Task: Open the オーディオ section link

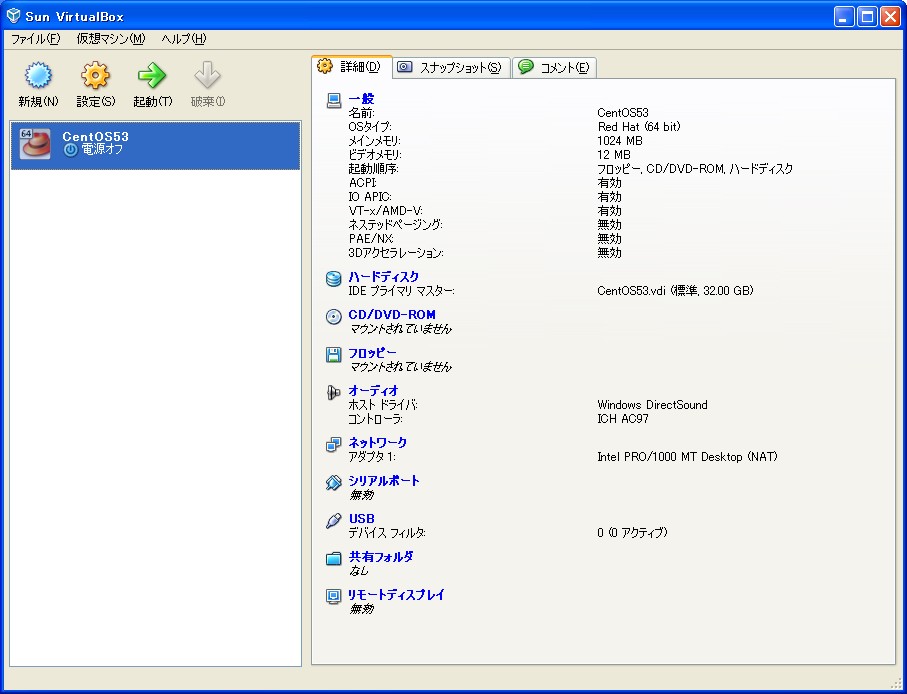Action: 373,390
